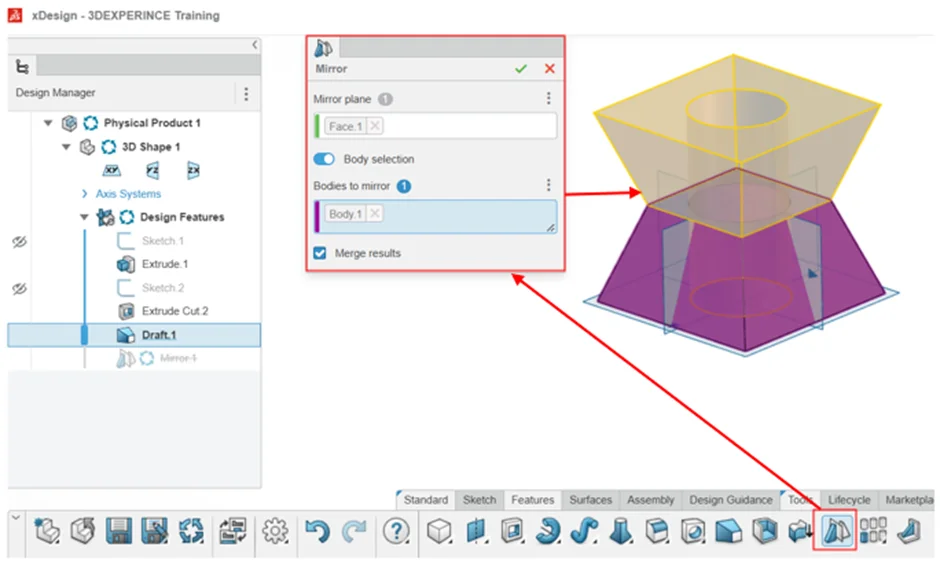Expand the action bar collapse chevron
Viewport: 940px width, 562px height.
[16, 518]
